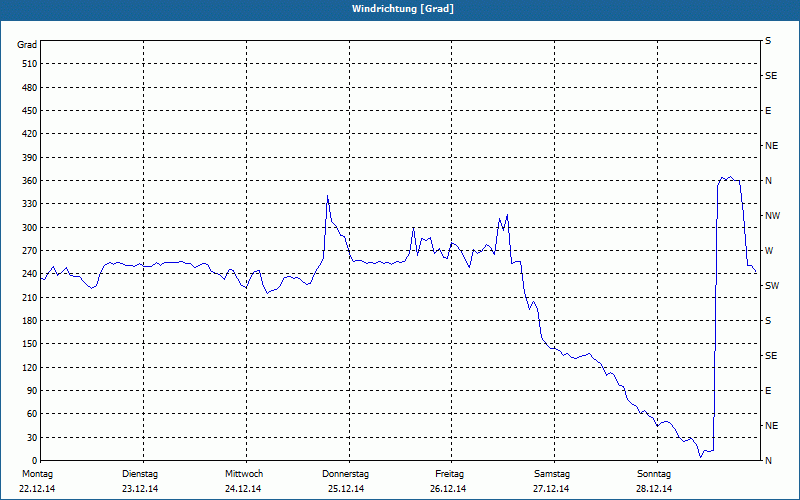Select the 60 degree axis value

(x=31, y=414)
